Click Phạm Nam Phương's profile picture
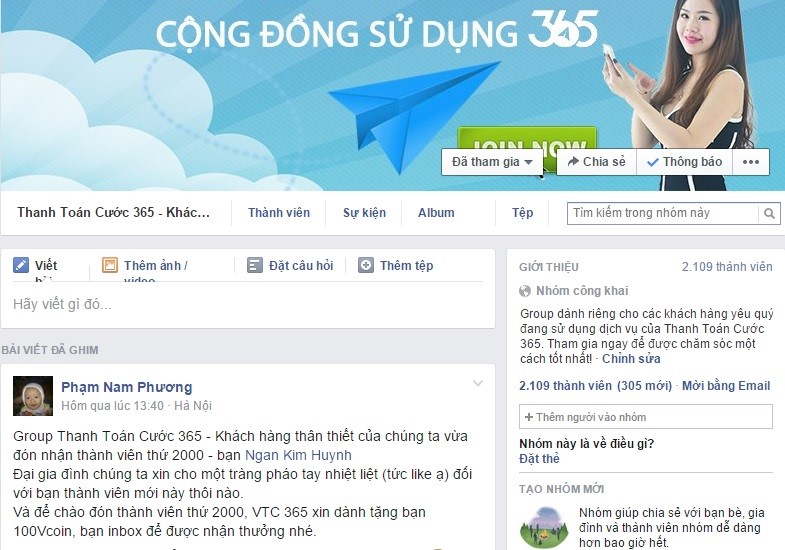Screen dimensions: 785x550 pyautogui.click(x=33, y=396)
